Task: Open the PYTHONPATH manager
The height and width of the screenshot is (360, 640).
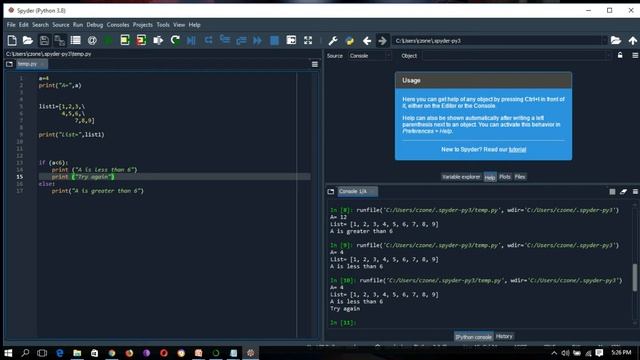Action: tap(350, 40)
